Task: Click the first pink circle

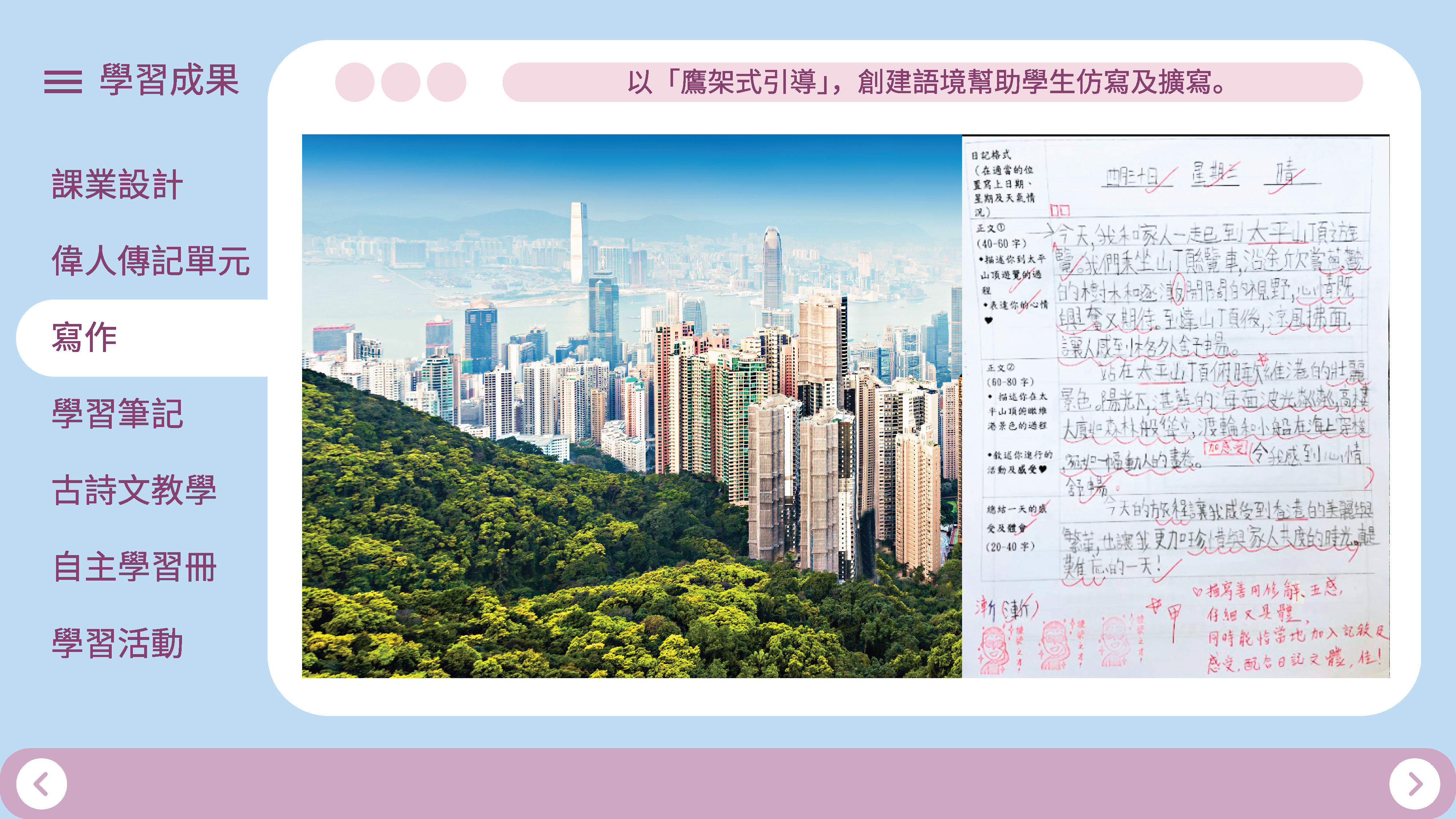Action: coord(355,82)
